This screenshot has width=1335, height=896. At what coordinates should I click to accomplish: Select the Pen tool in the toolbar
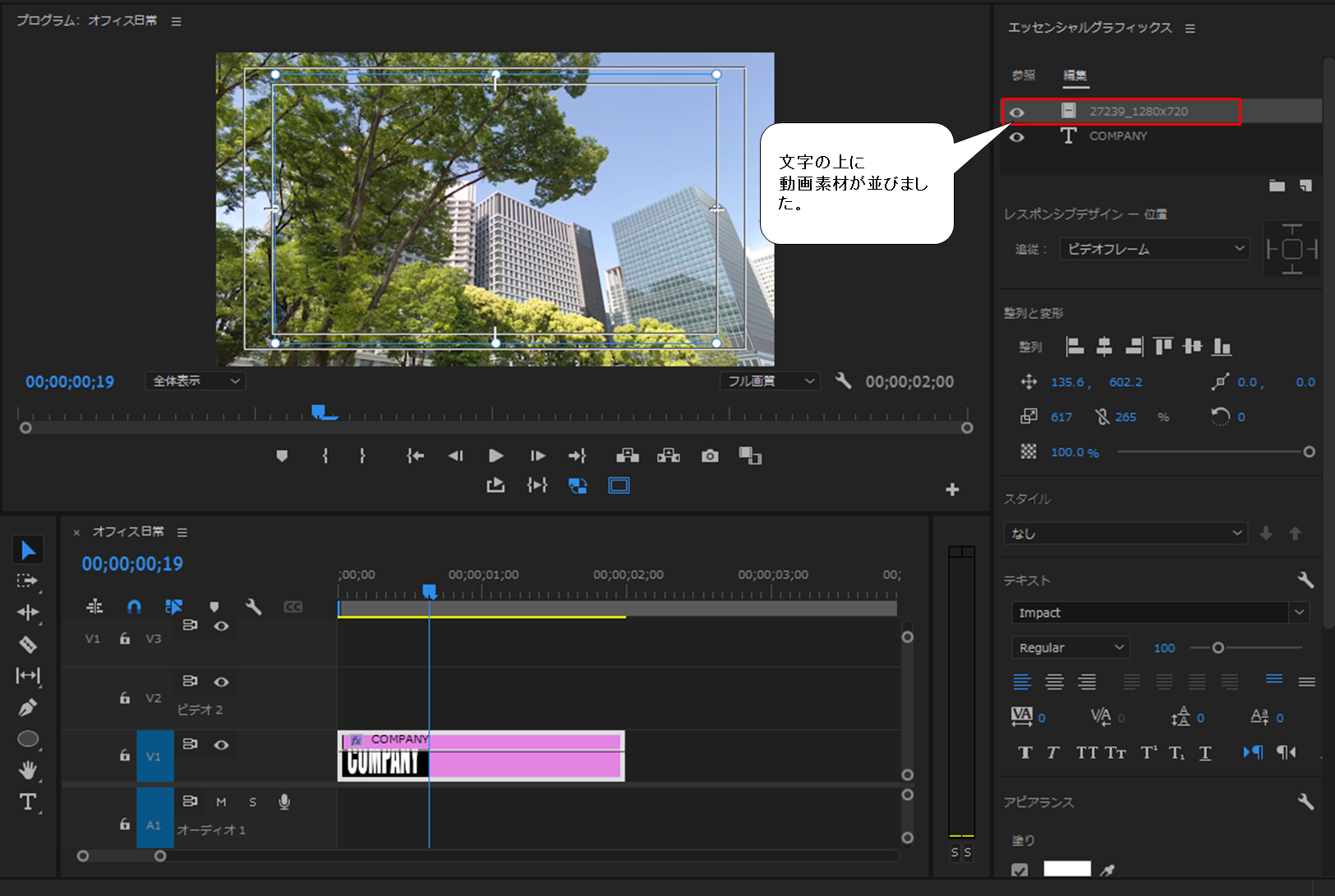click(28, 707)
